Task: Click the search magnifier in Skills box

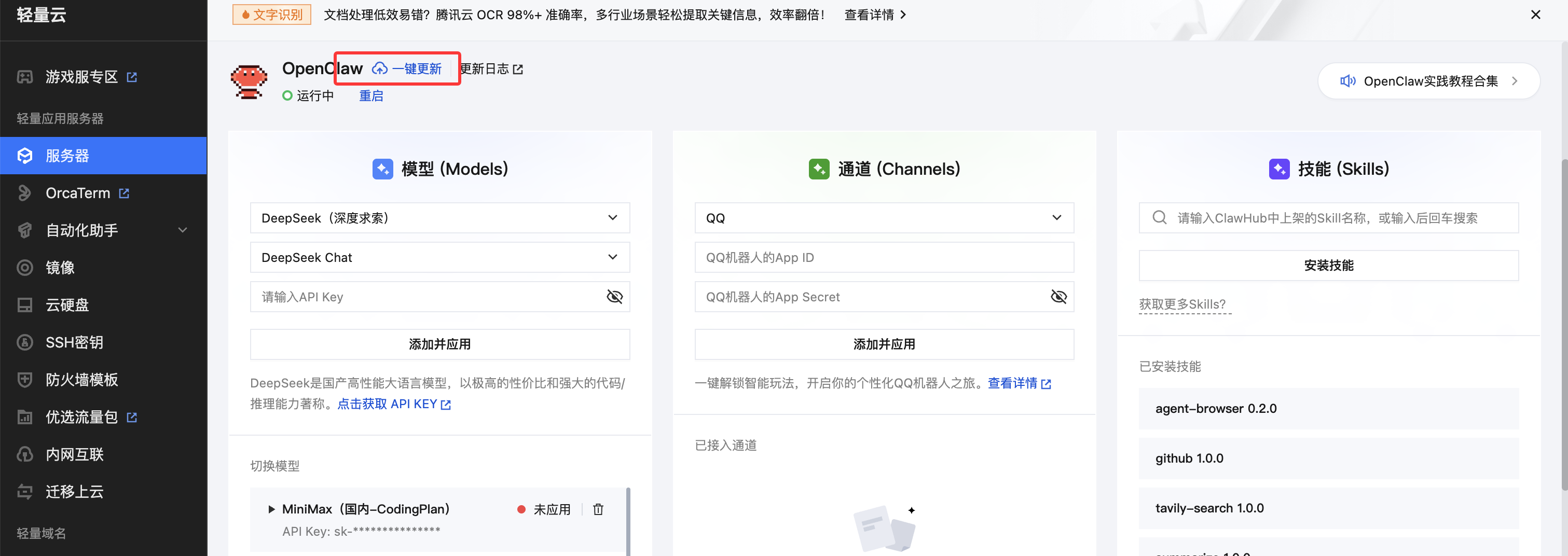Action: coord(1160,218)
